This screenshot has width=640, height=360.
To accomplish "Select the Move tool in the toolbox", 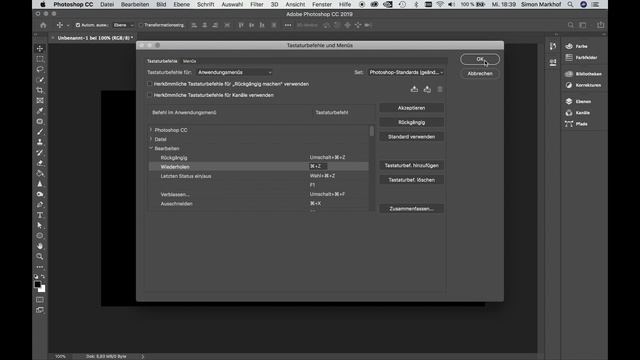I will click(x=40, y=49).
